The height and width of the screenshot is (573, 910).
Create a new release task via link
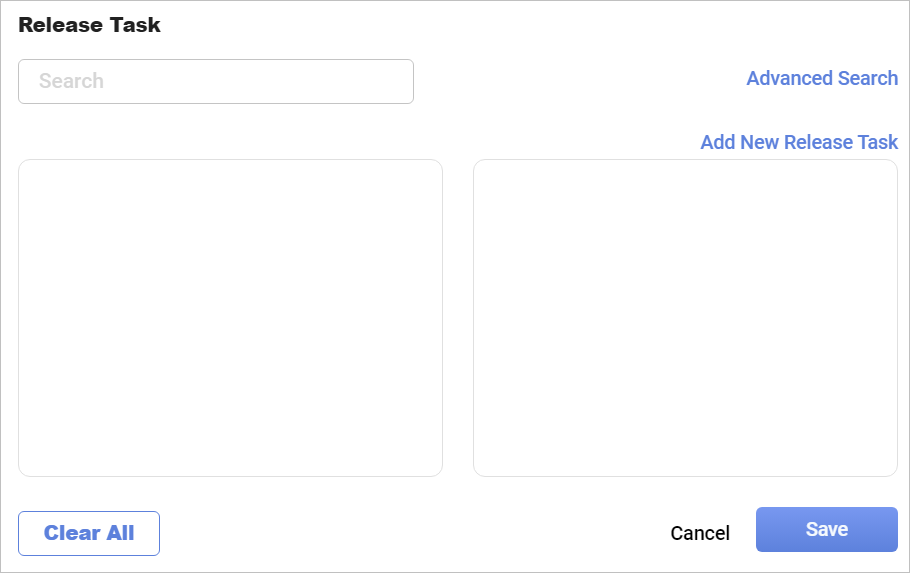tap(799, 142)
